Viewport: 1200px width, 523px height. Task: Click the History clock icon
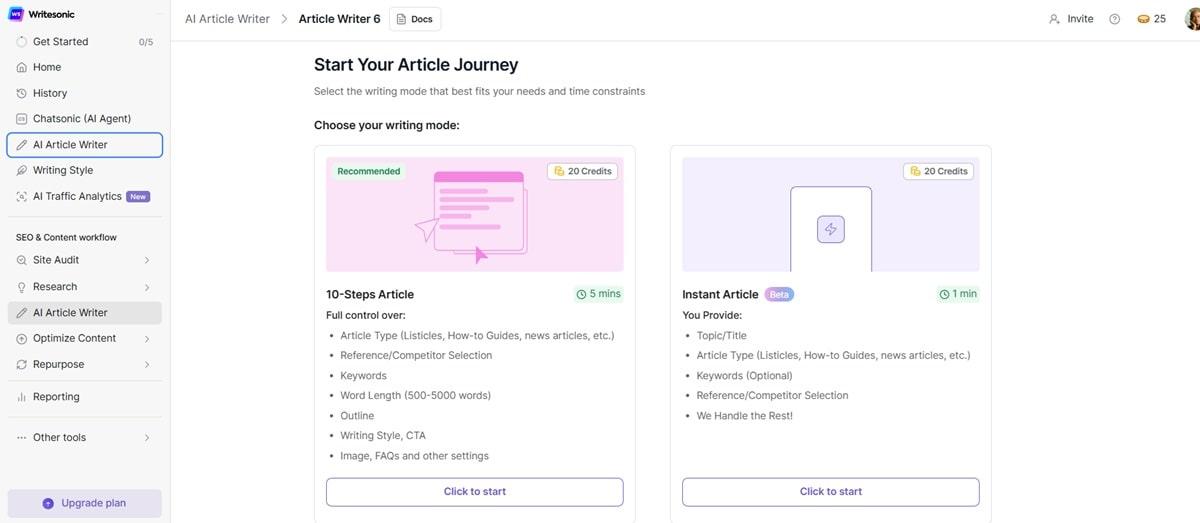click(x=22, y=93)
